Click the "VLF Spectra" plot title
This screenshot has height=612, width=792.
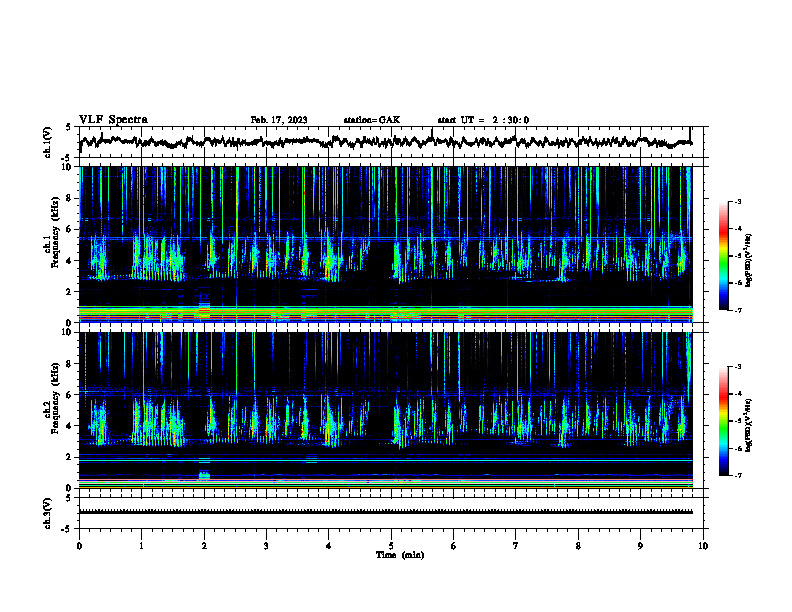[113, 120]
